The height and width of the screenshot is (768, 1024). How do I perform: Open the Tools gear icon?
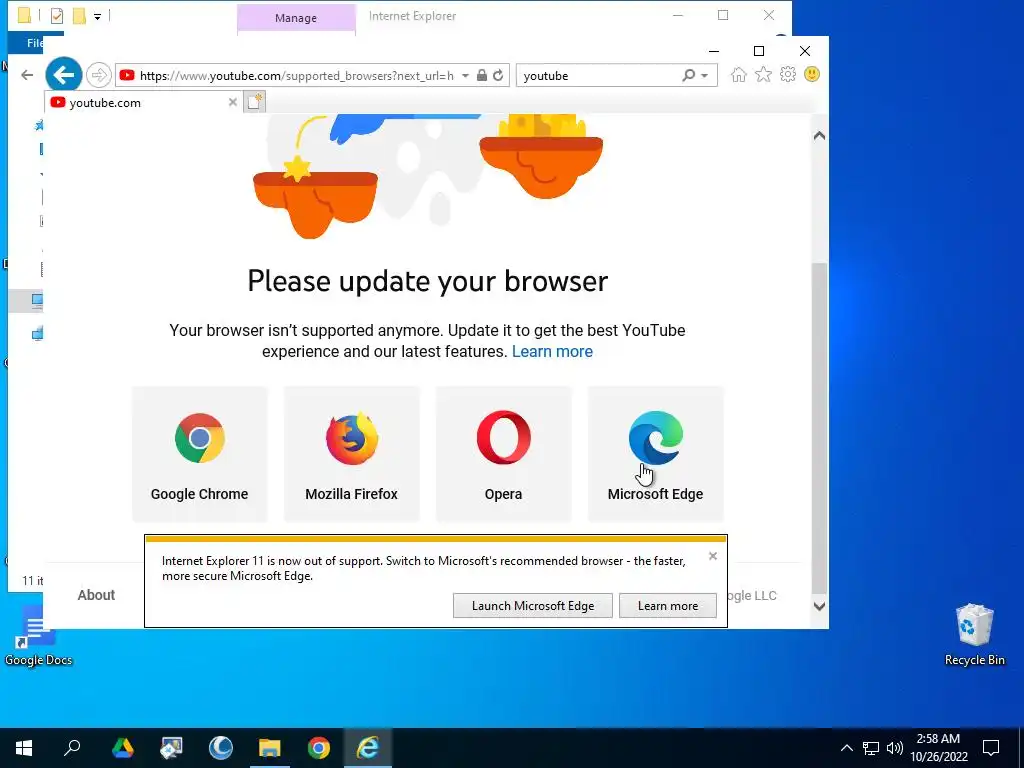788,74
